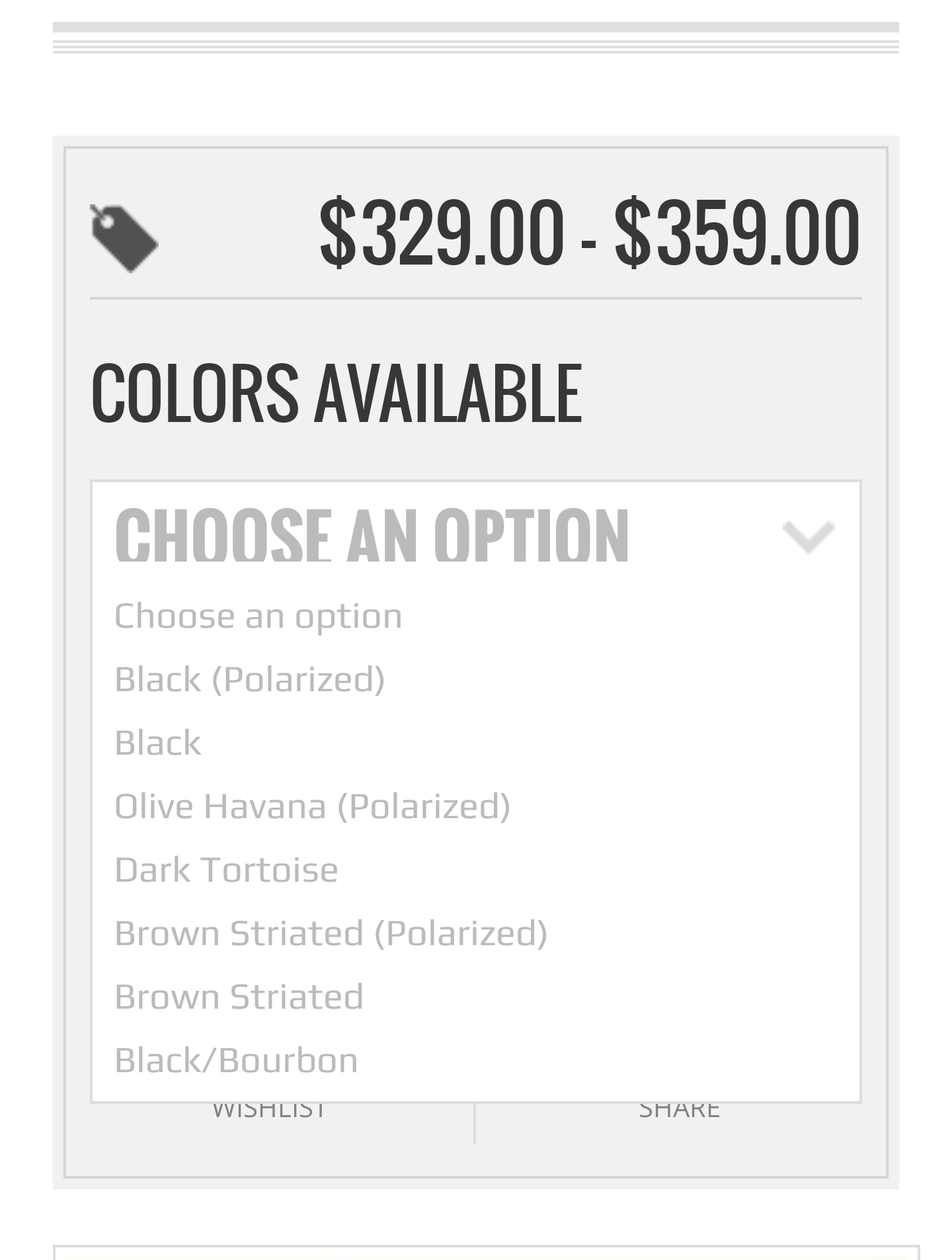Select the placeholder Choose an option entry
Screen dimensions: 952x1260
click(476, 616)
